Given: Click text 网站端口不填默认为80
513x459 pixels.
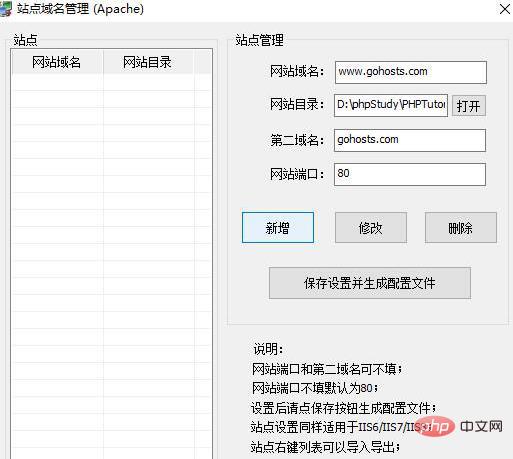Looking at the screenshot, I should (315, 388).
